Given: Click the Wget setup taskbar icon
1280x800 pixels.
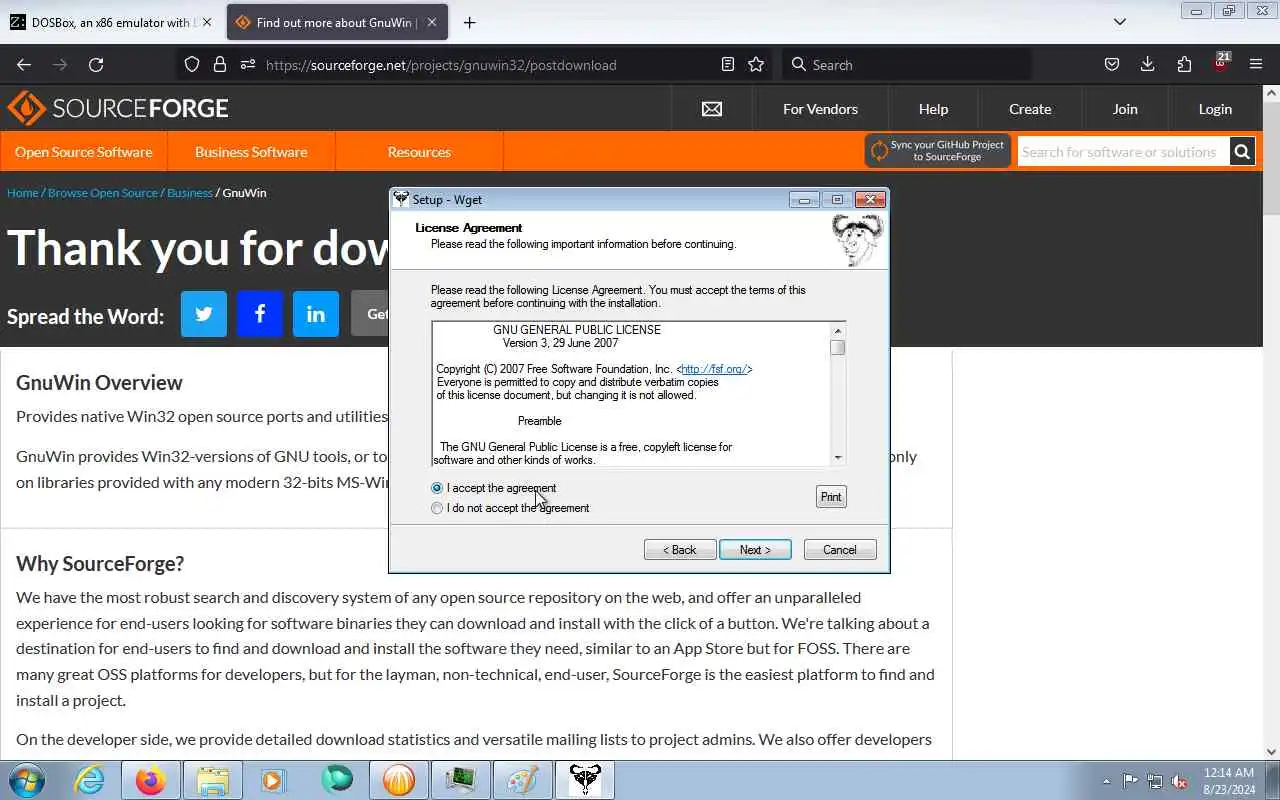Looking at the screenshot, I should [585, 780].
